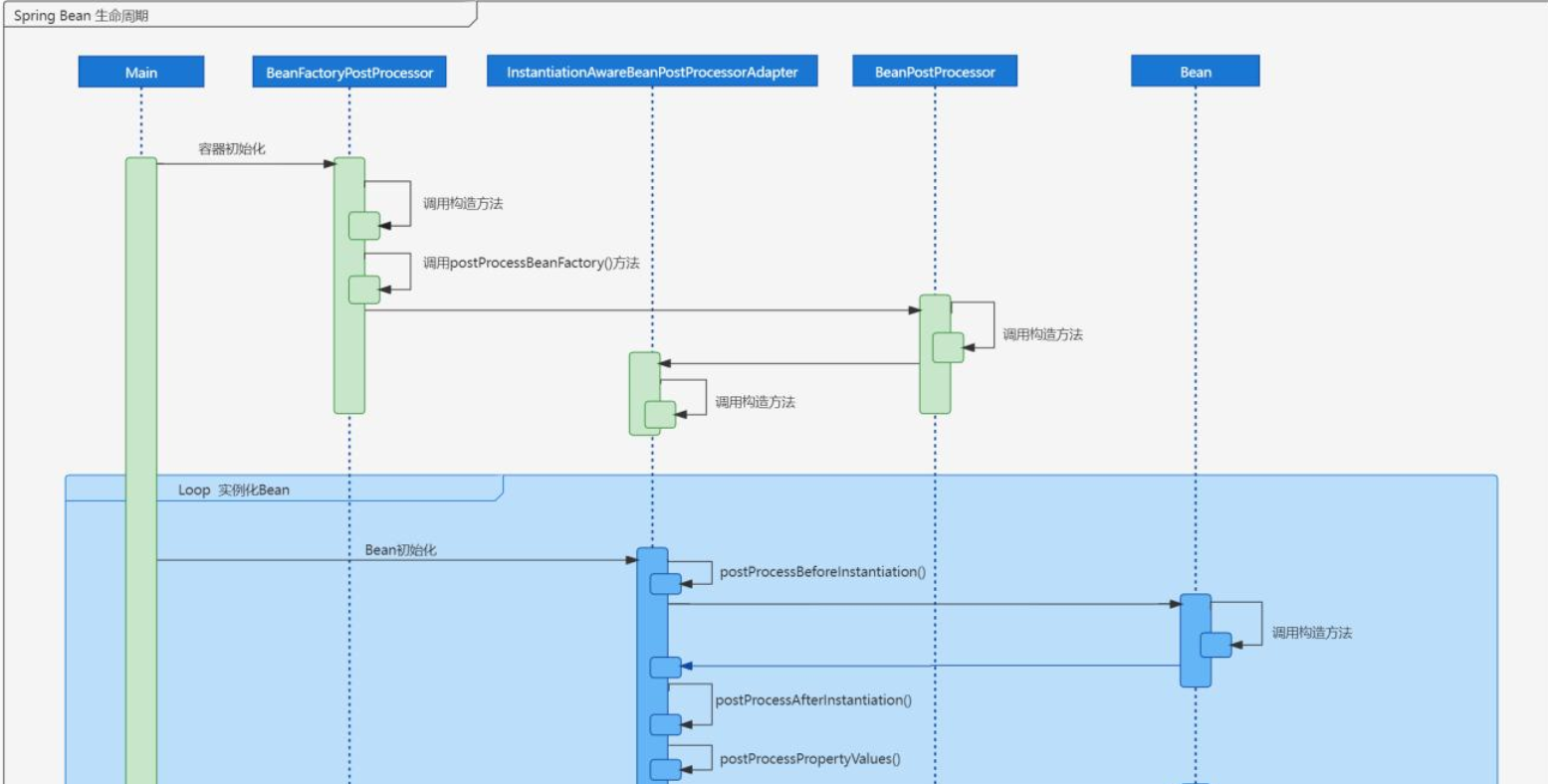Image resolution: width=1548 pixels, height=784 pixels.
Task: Click '调用postProcessBeanFactory()方法' label
Action: click(532, 263)
